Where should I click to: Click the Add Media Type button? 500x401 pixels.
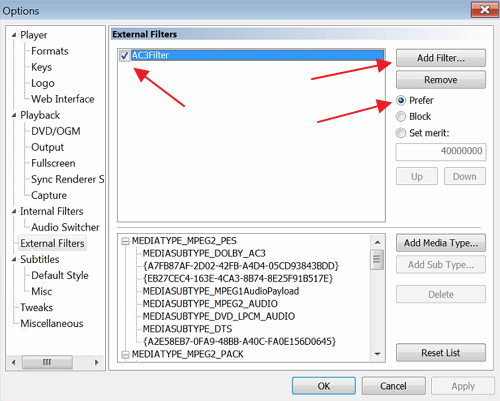coord(441,243)
